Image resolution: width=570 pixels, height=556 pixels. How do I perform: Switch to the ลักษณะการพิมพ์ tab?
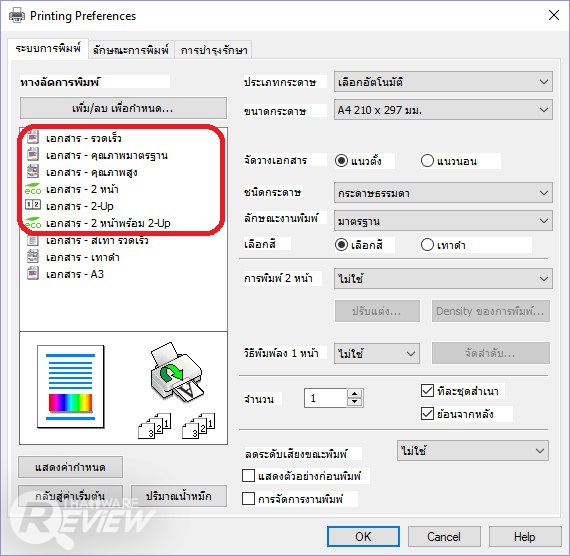(131, 50)
